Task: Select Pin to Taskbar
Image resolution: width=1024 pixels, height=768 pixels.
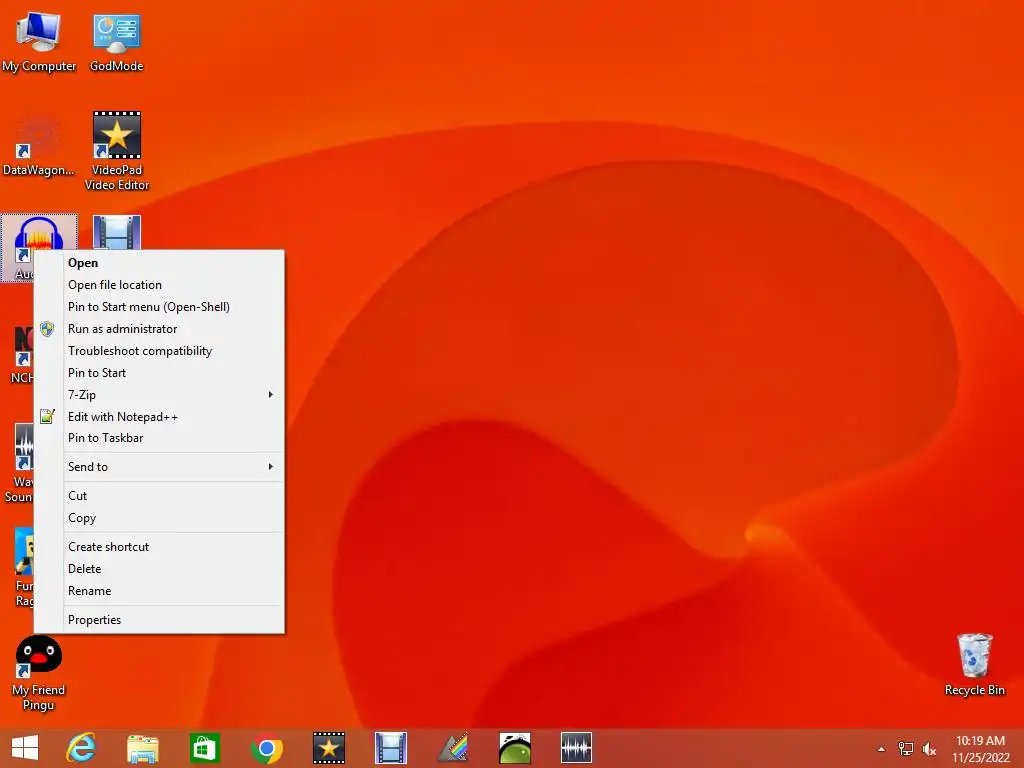Action: [159, 438]
